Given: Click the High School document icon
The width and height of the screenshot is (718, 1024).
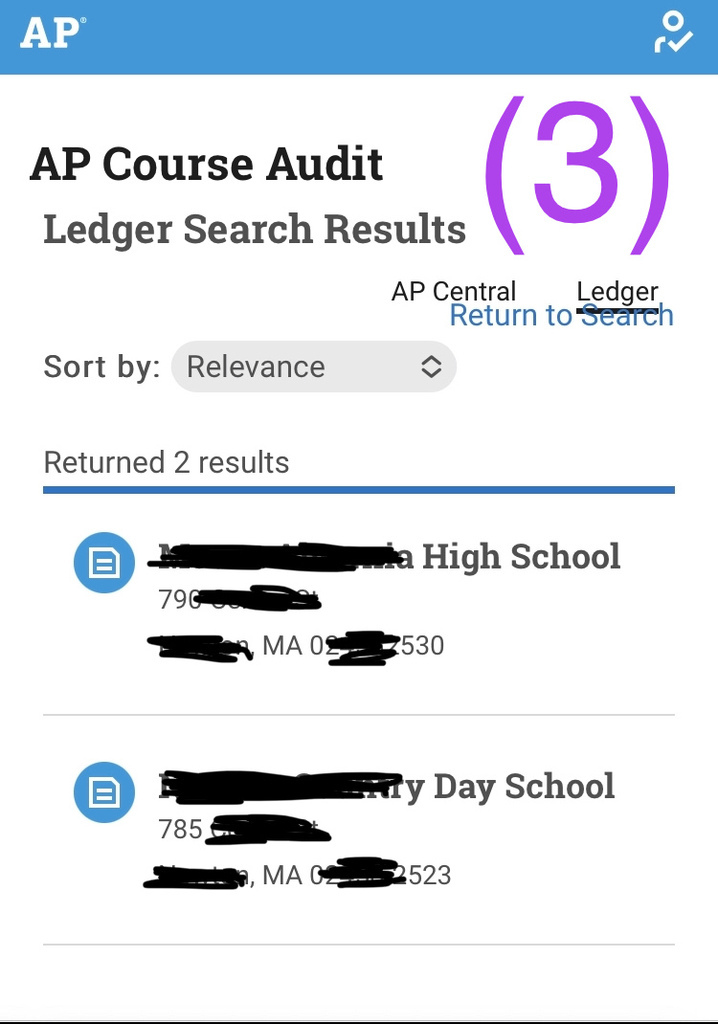Looking at the screenshot, I should pos(104,562).
